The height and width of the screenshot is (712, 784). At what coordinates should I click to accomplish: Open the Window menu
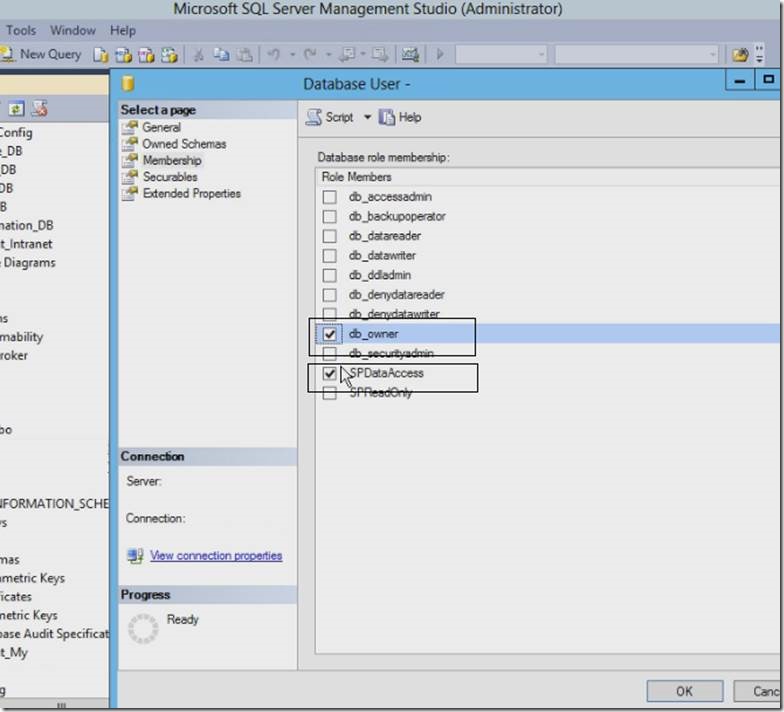tap(73, 30)
